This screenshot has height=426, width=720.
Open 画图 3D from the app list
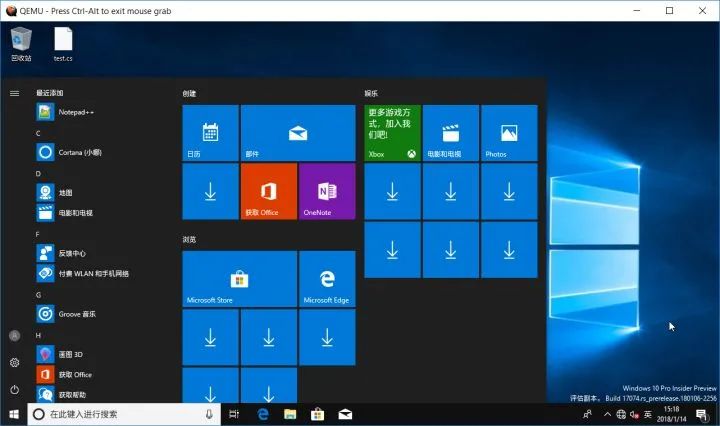103,354
